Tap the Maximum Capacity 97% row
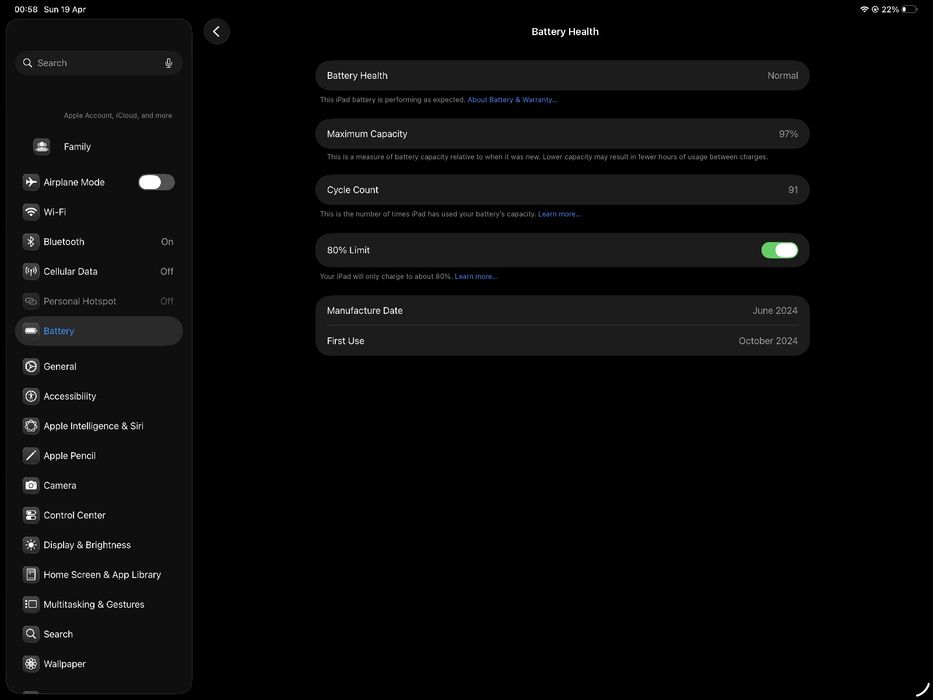Screen dimensions: 933x700 coord(562,134)
